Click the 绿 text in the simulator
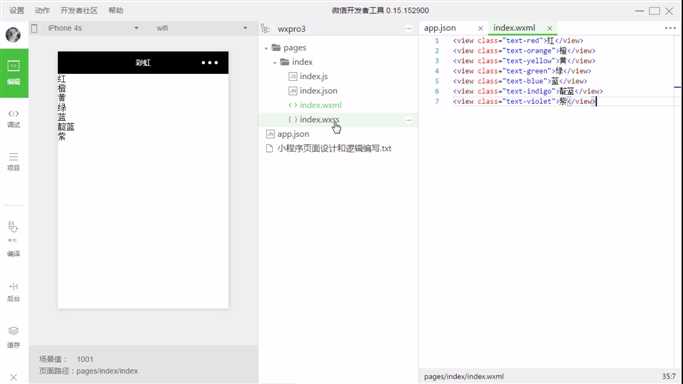 pos(61,108)
